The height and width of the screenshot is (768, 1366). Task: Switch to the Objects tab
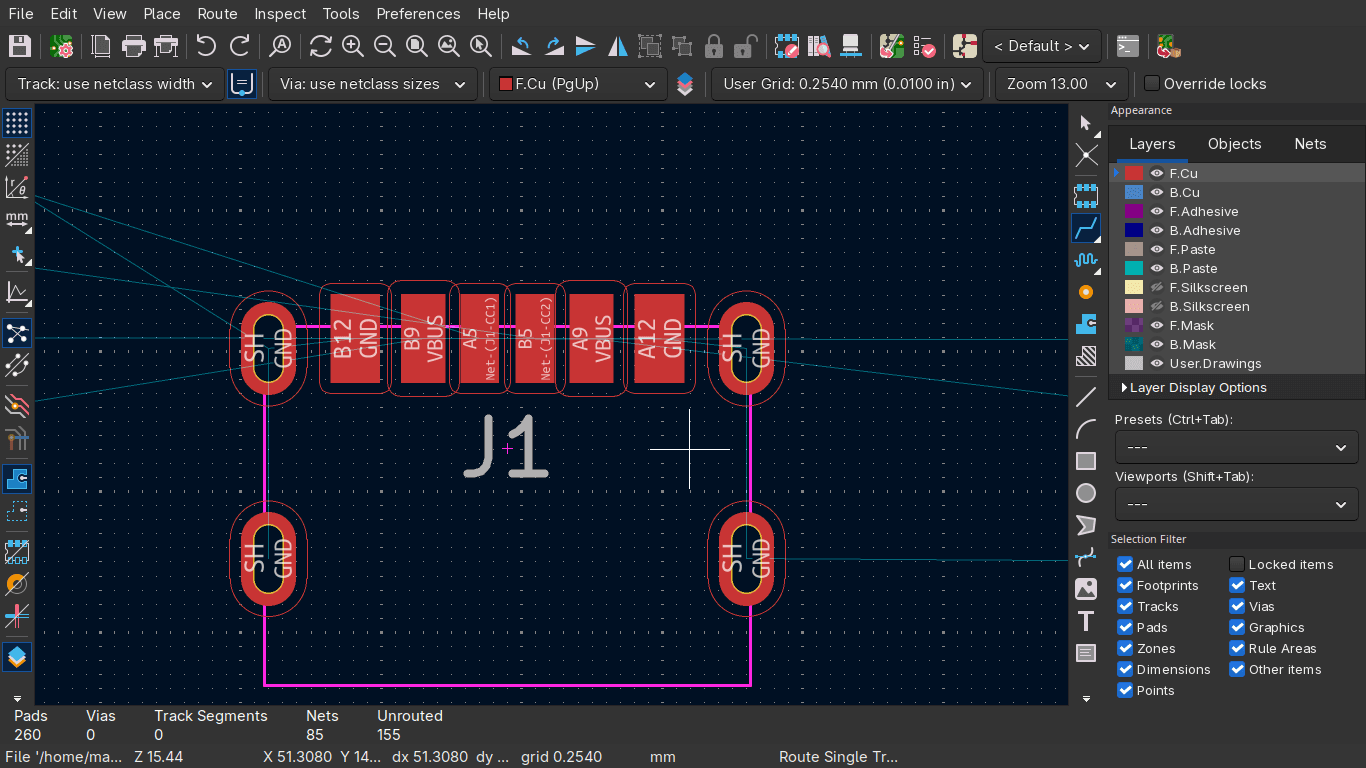click(1234, 144)
